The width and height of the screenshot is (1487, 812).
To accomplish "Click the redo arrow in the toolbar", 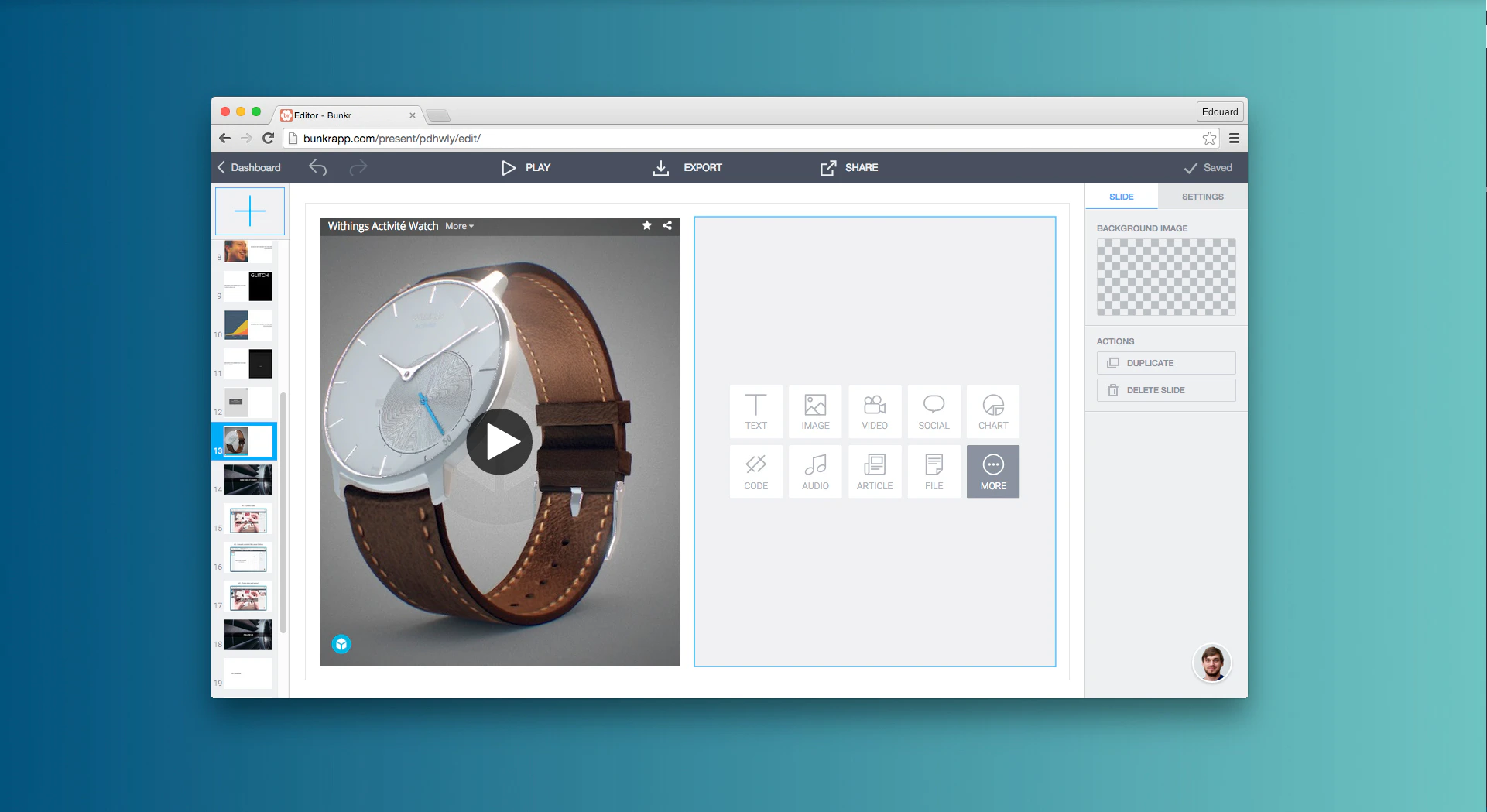I will [358, 167].
